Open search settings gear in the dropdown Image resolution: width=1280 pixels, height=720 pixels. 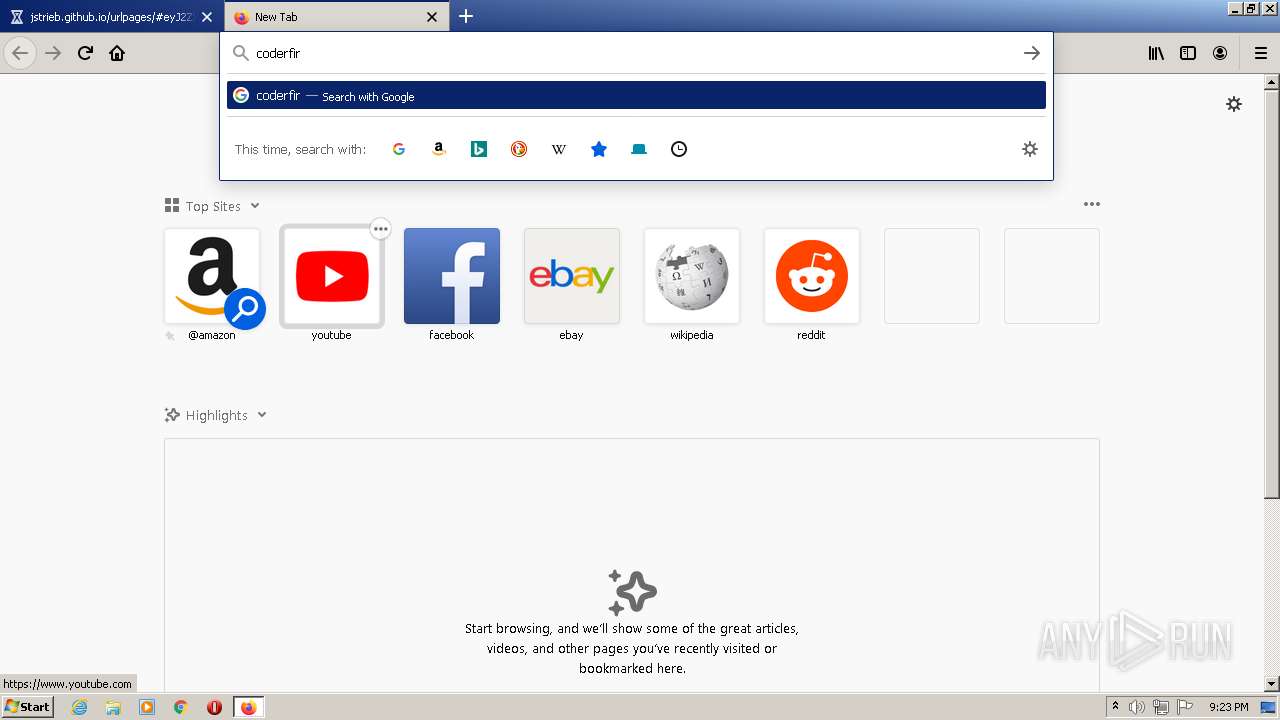coord(1030,149)
